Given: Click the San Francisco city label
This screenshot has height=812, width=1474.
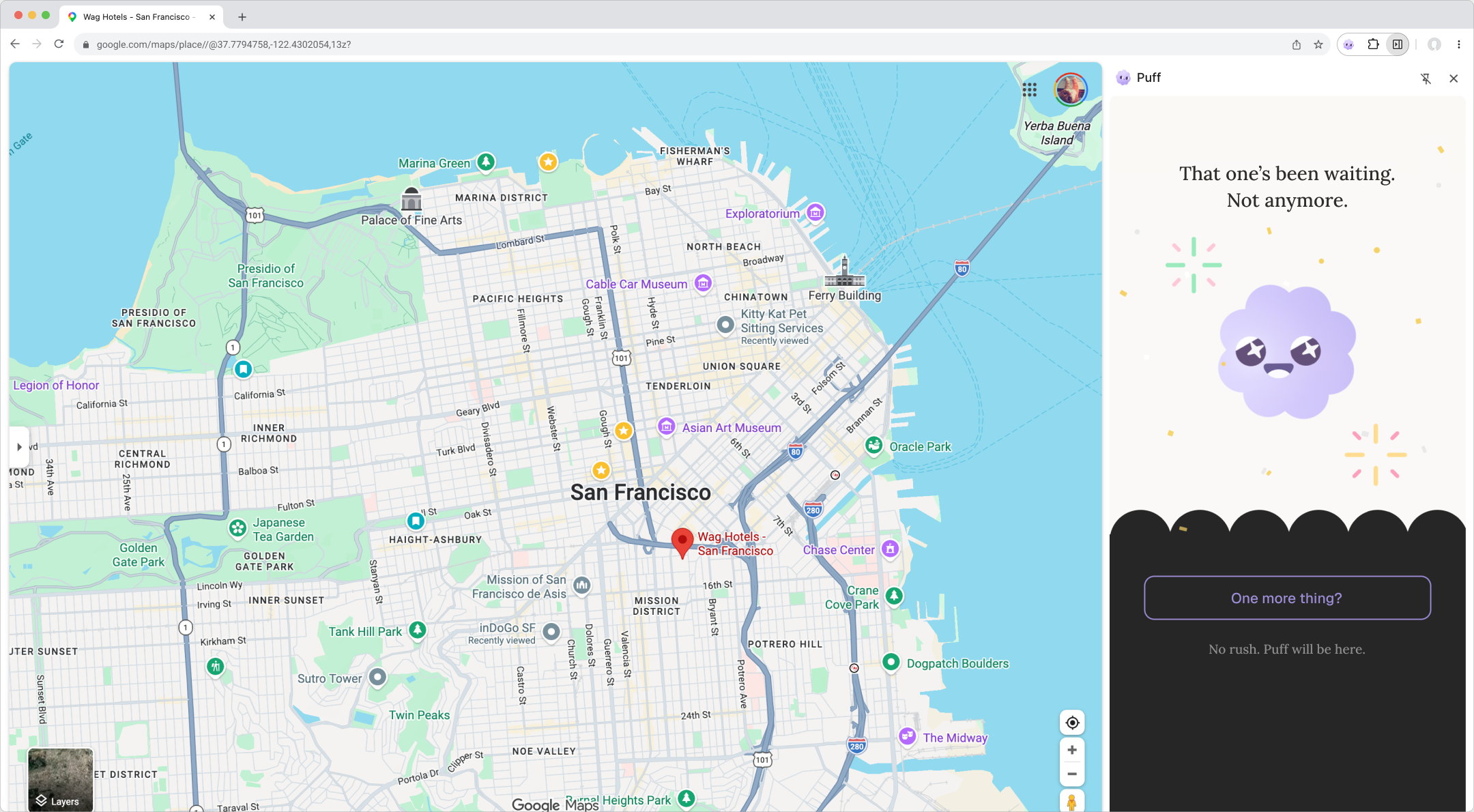Looking at the screenshot, I should pyautogui.click(x=641, y=492).
